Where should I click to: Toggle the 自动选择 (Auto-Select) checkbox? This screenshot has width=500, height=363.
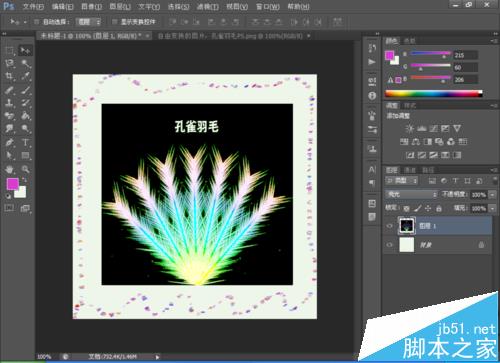[x=37, y=22]
